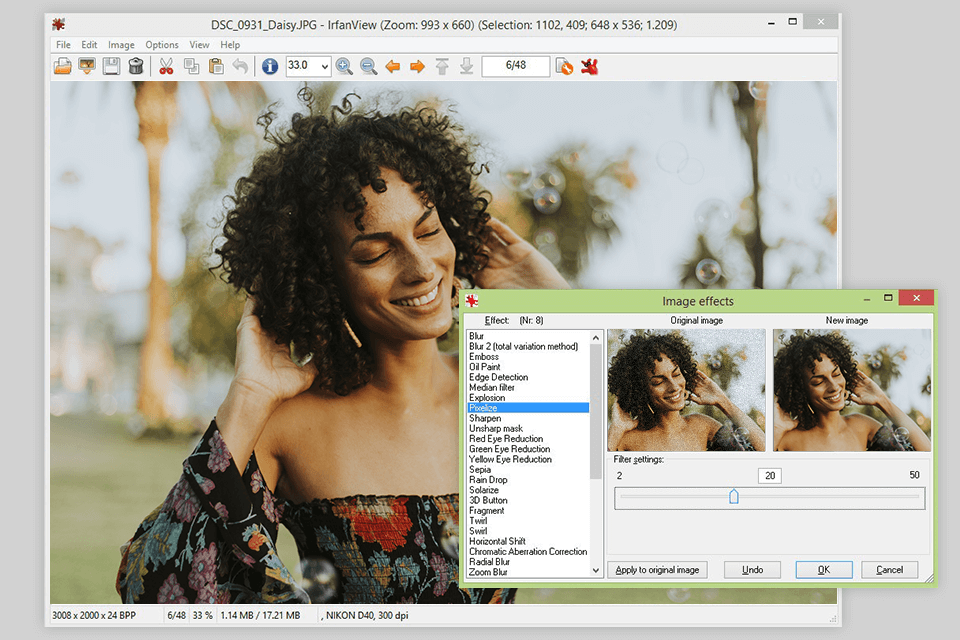The height and width of the screenshot is (640, 960).
Task: Expand the zoom level 33.0 dropdown
Action: coord(323,67)
